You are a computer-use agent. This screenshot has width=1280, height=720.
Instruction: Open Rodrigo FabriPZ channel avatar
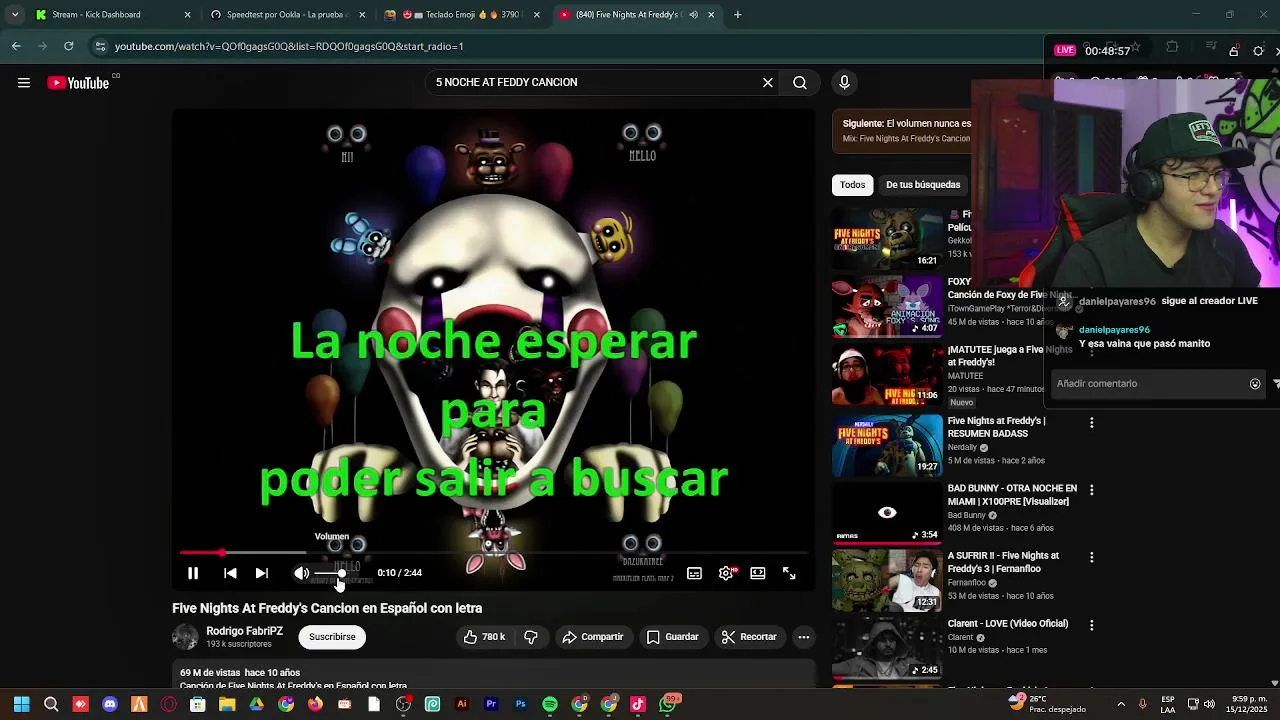click(x=186, y=637)
